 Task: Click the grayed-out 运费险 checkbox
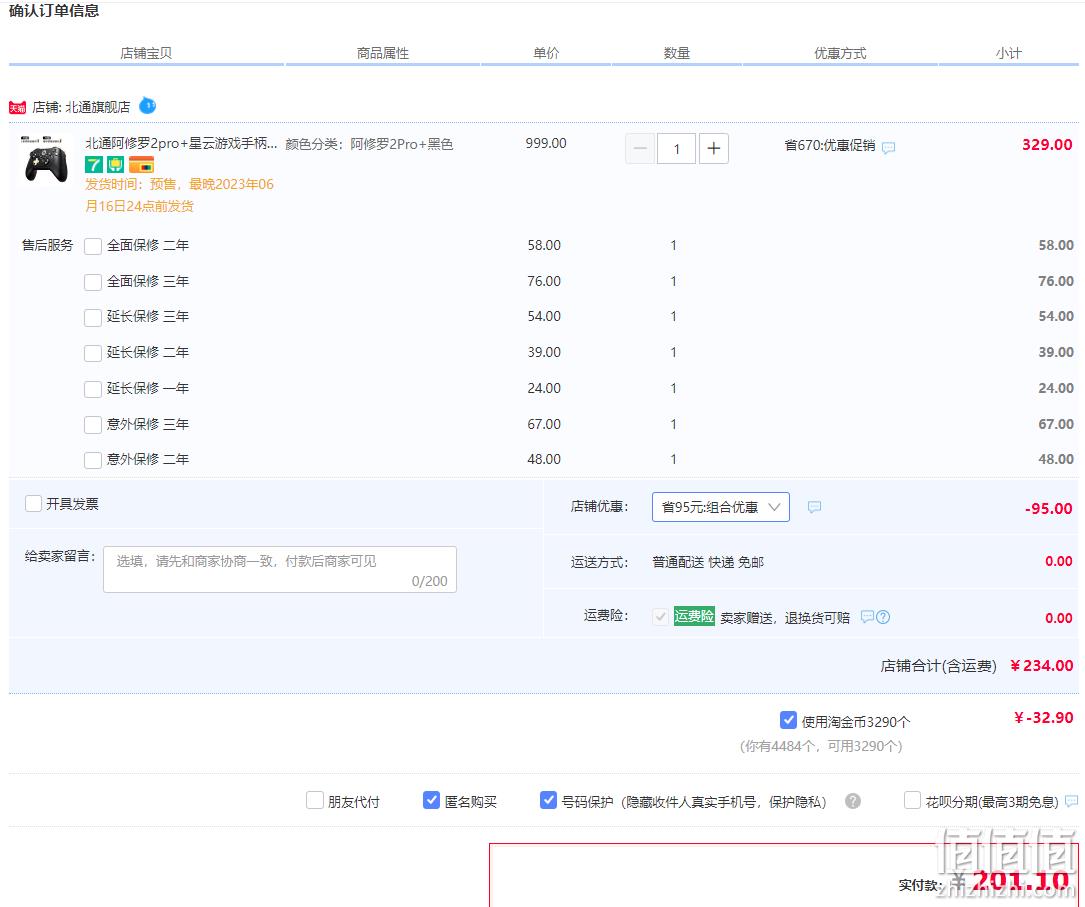661,616
